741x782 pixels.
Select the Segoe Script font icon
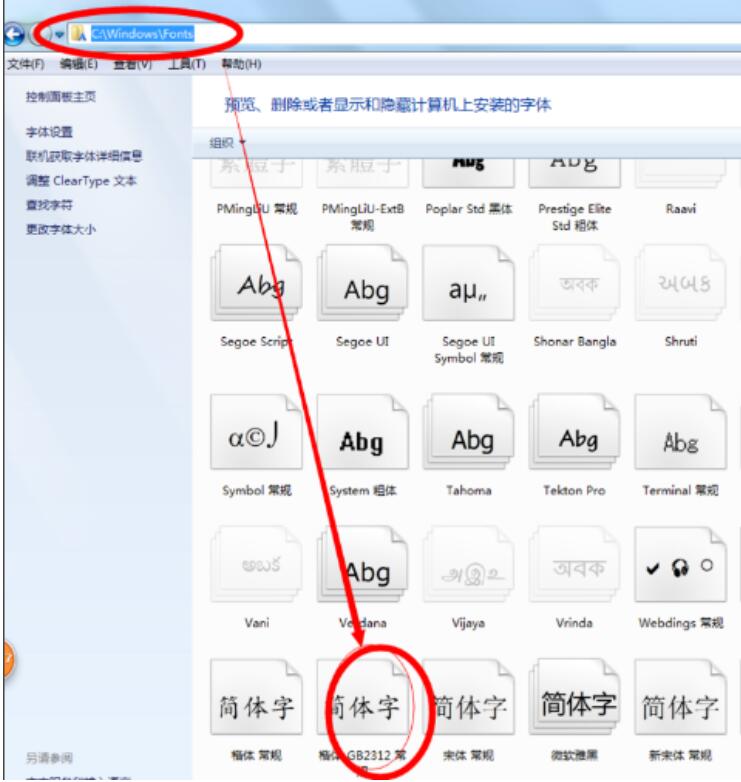pyautogui.click(x=256, y=283)
